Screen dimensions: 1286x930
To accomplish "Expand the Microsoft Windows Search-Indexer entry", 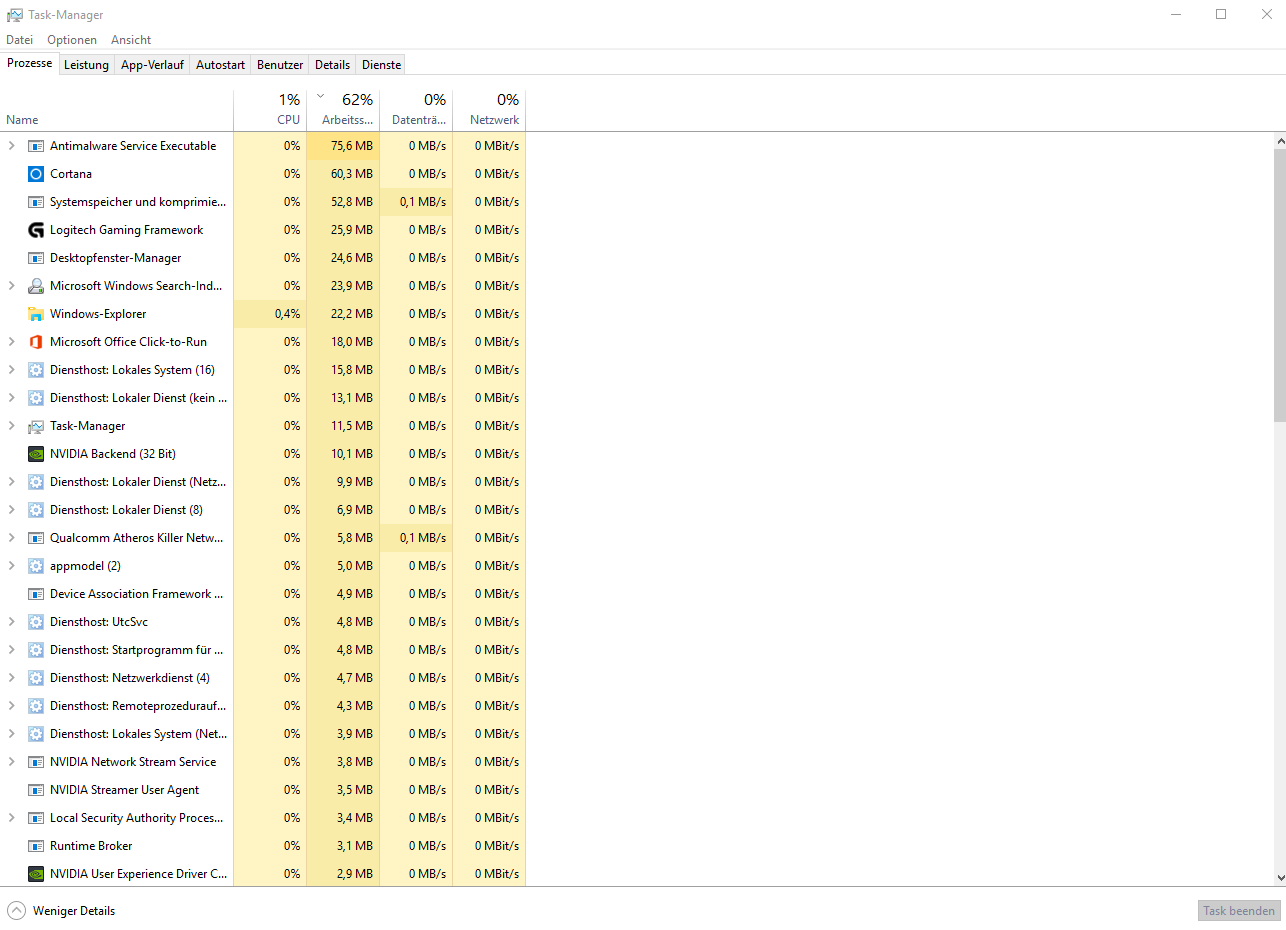I will (12, 286).
